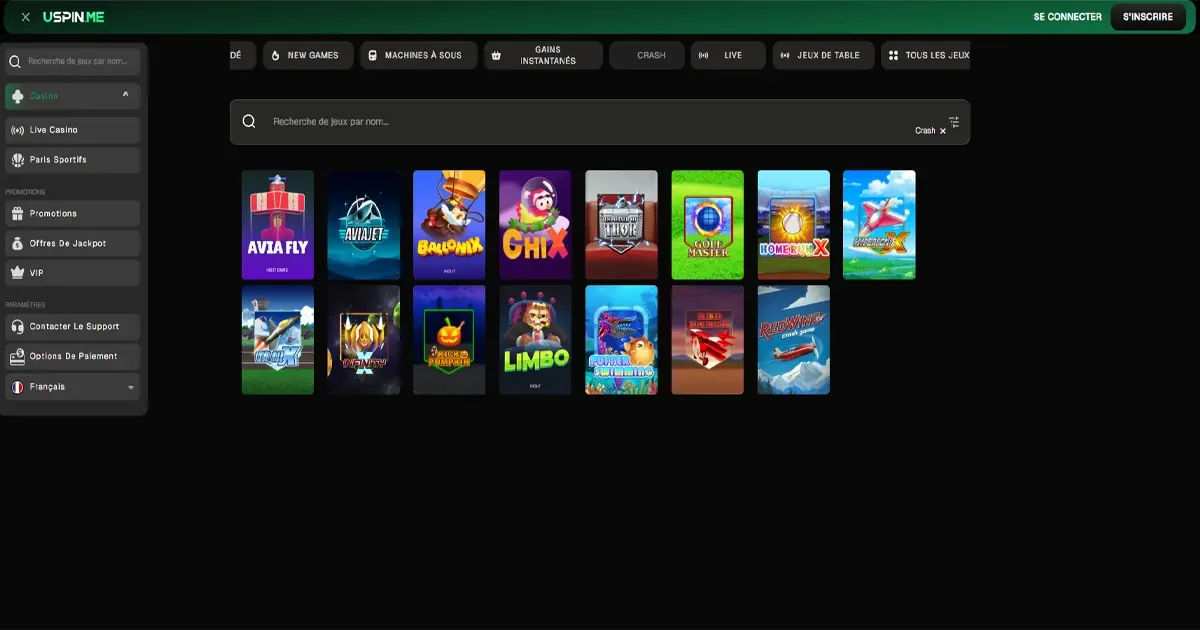Open the Avia Fly game
This screenshot has width=1200, height=630.
[x=278, y=225]
